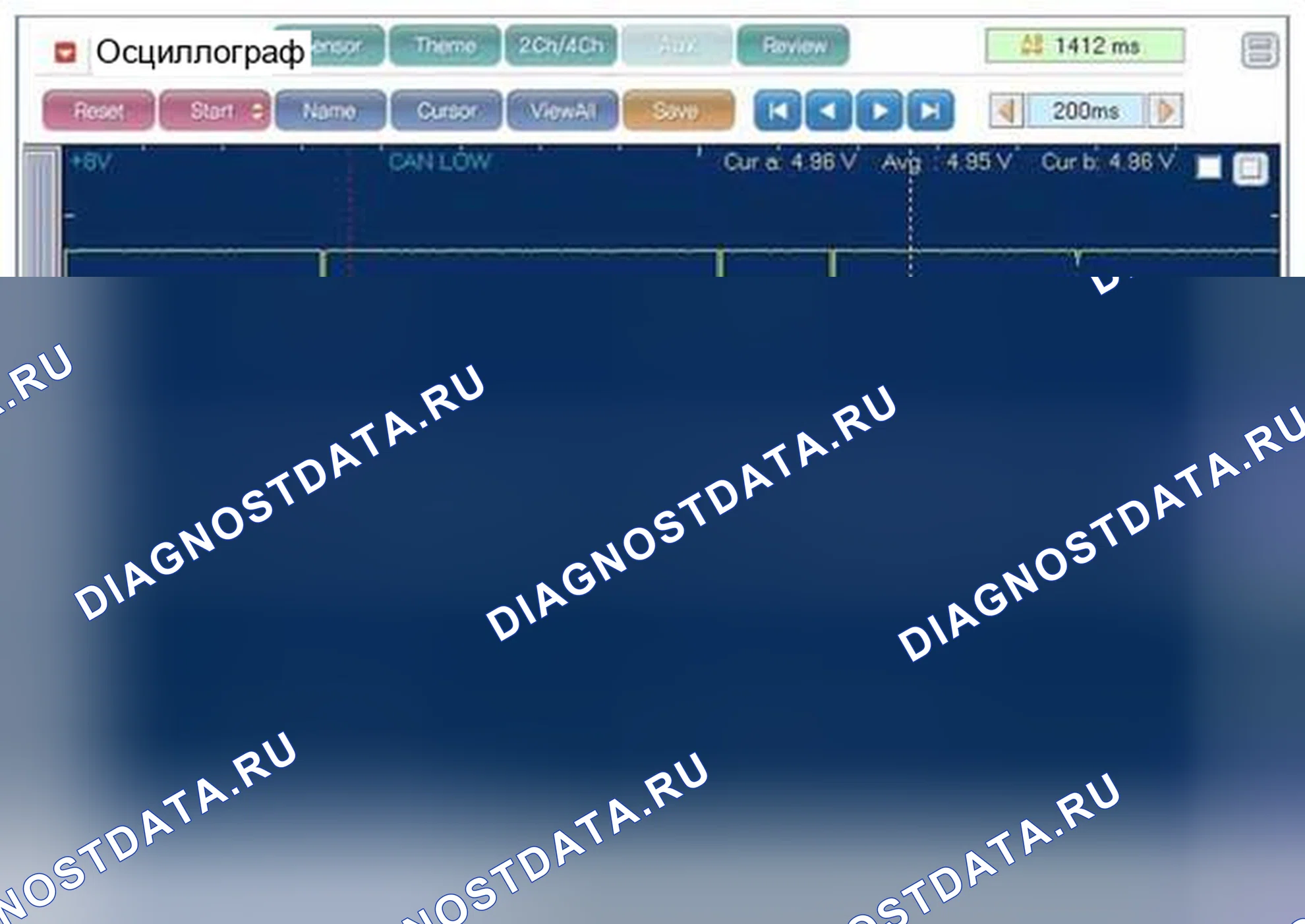The width and height of the screenshot is (1305, 924).
Task: Click the Cur b: 4.98 V readout
Action: tap(1107, 162)
